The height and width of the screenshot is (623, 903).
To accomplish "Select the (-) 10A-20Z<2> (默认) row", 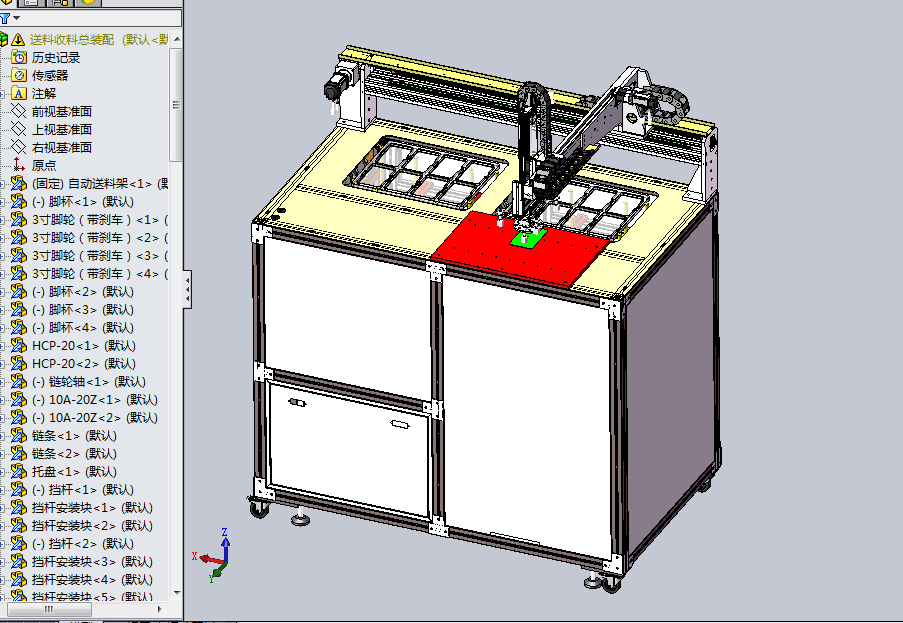I will 94,417.
